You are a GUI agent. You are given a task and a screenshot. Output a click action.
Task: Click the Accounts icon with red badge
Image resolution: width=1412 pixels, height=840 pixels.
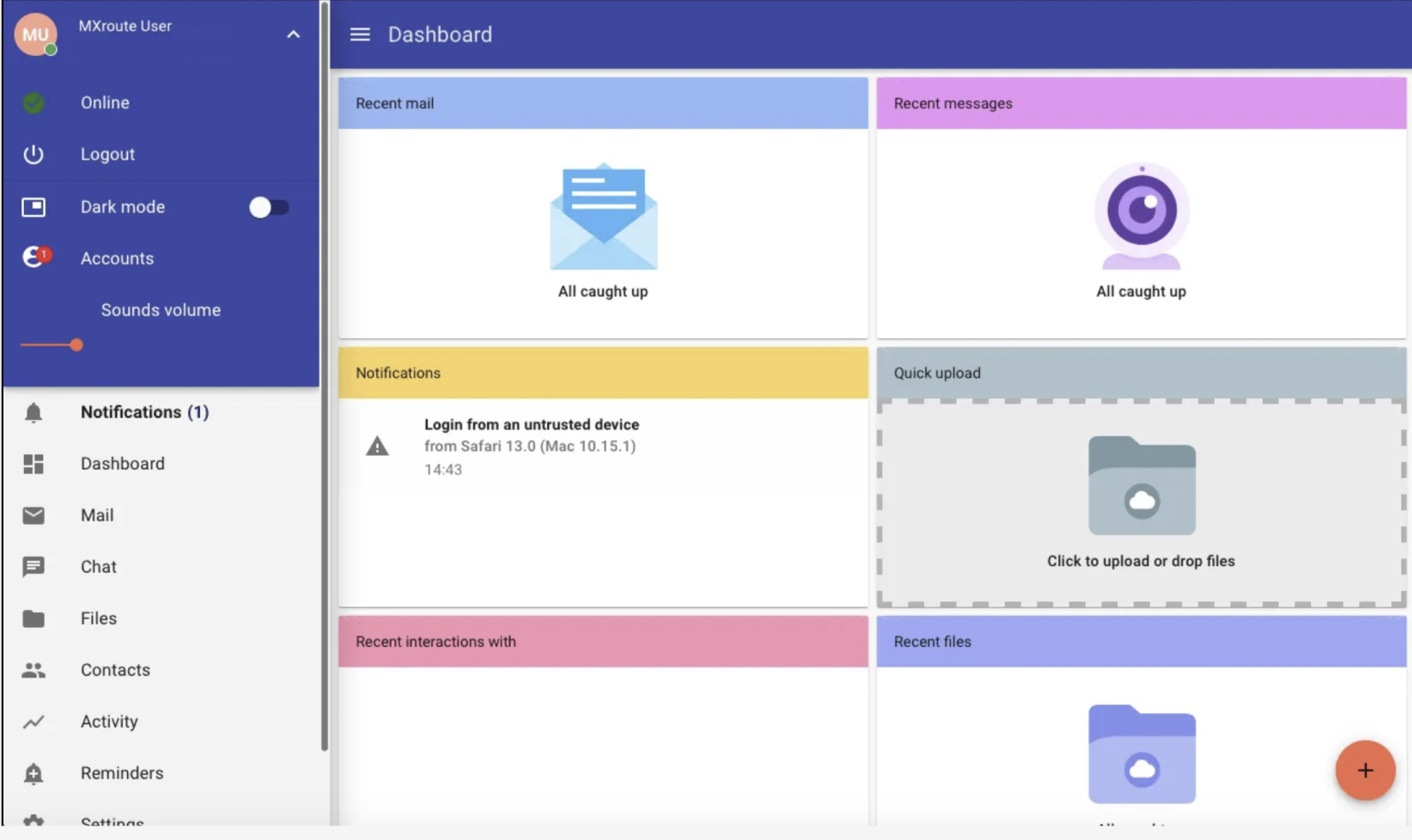(35, 258)
